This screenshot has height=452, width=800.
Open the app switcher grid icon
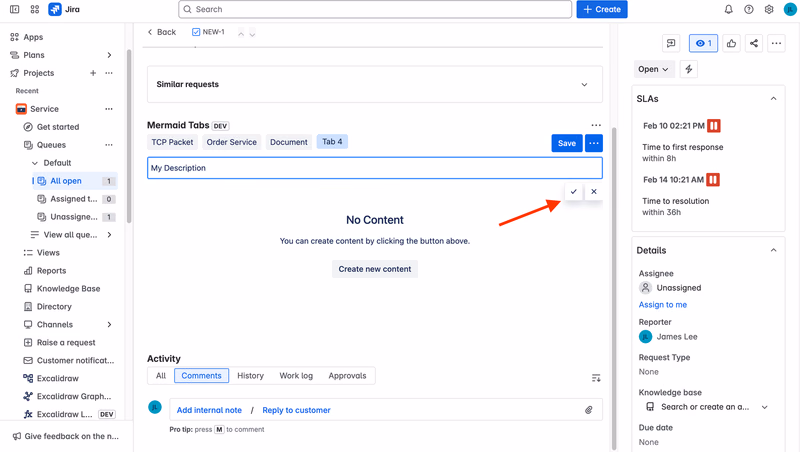coord(35,9)
